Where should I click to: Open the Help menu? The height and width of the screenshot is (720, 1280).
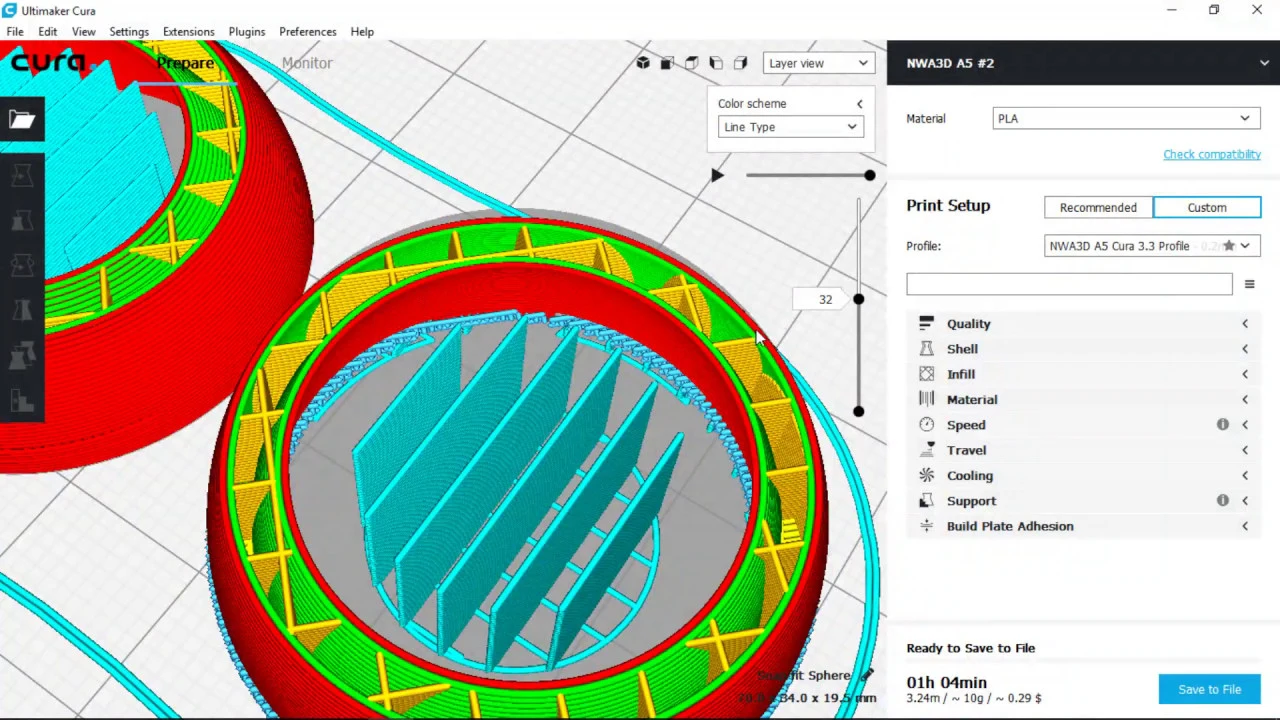tap(362, 31)
